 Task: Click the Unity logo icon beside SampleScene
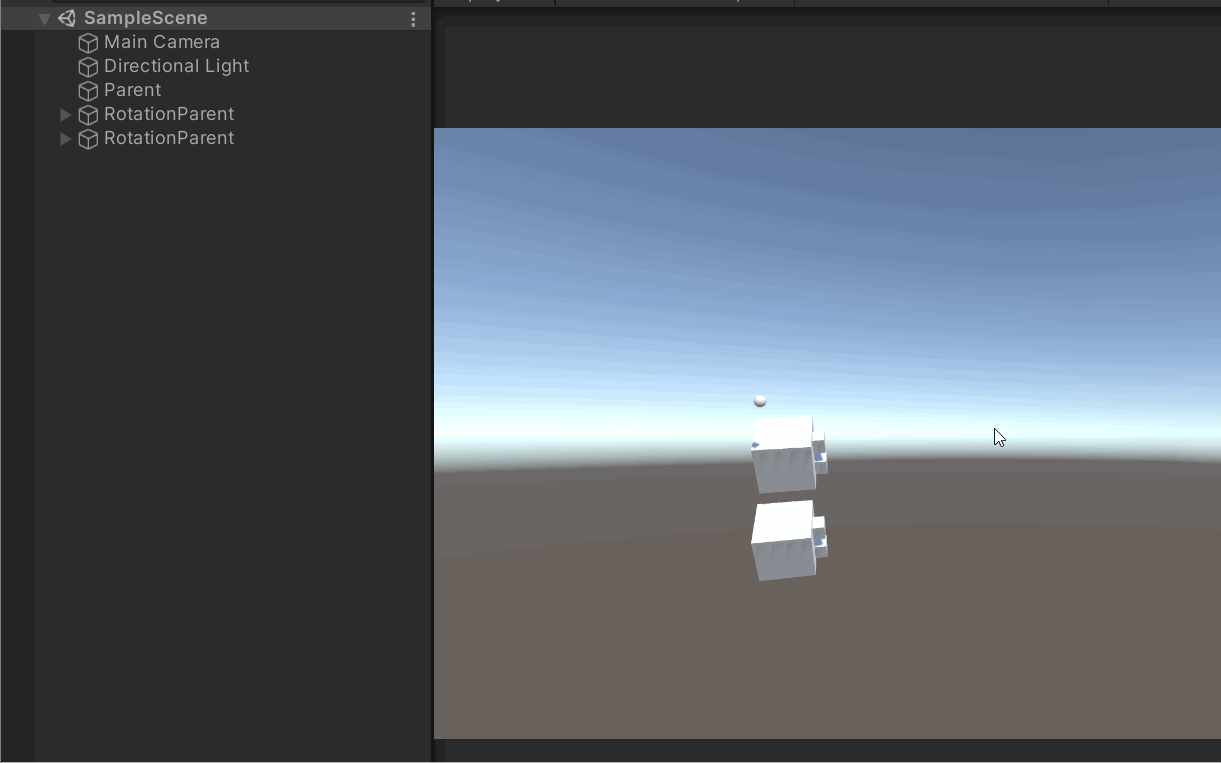[x=67, y=18]
